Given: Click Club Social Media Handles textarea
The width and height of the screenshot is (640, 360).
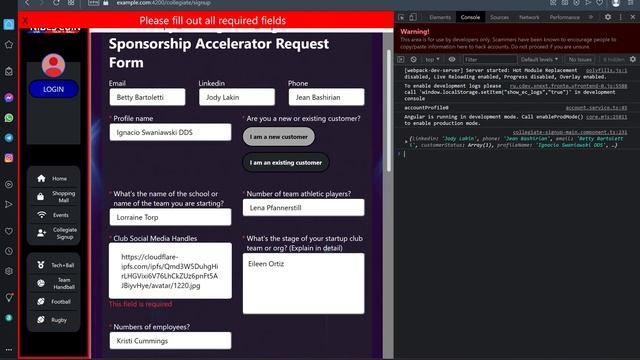Looking at the screenshot, I should click(170, 271).
